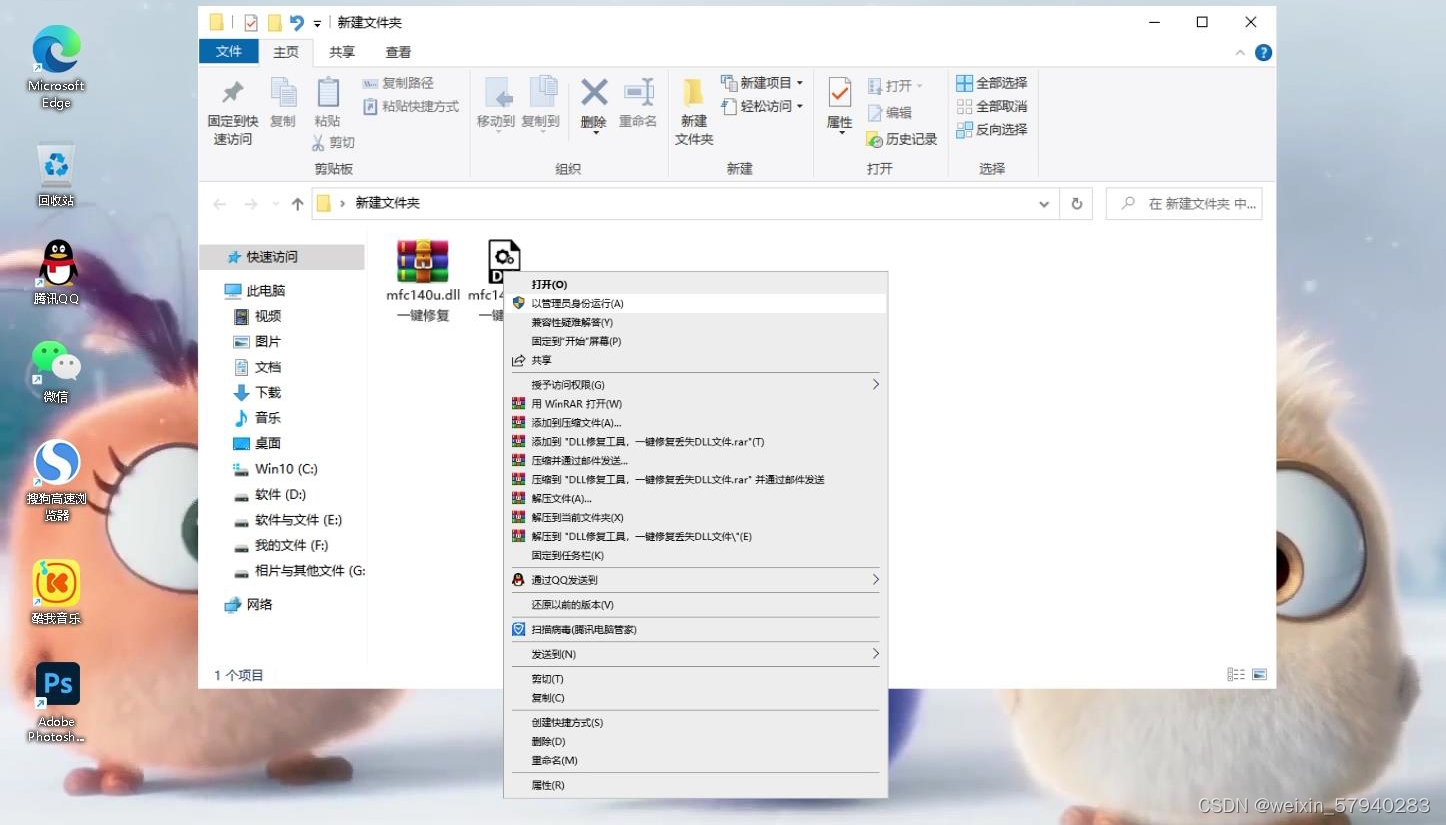1446x825 pixels.
Task: Choose Extract to current folder (解压到当前文件夹)
Action: click(x=695, y=518)
